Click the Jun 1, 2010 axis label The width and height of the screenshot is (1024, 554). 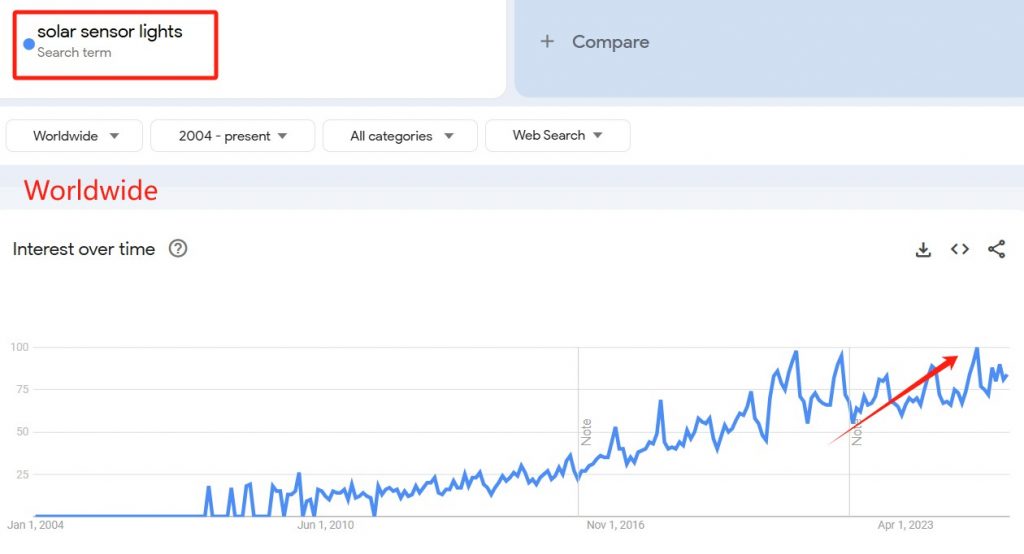point(325,525)
